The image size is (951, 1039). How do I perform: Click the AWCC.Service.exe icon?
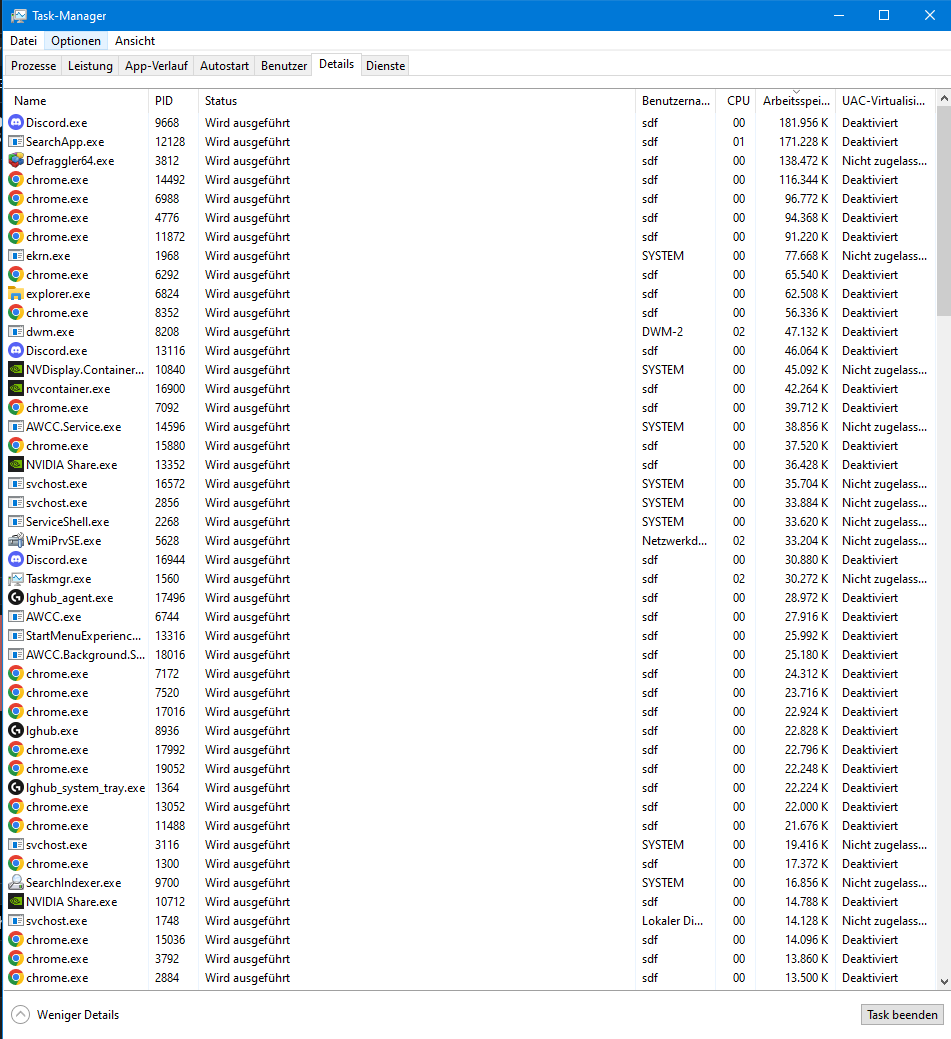point(16,427)
